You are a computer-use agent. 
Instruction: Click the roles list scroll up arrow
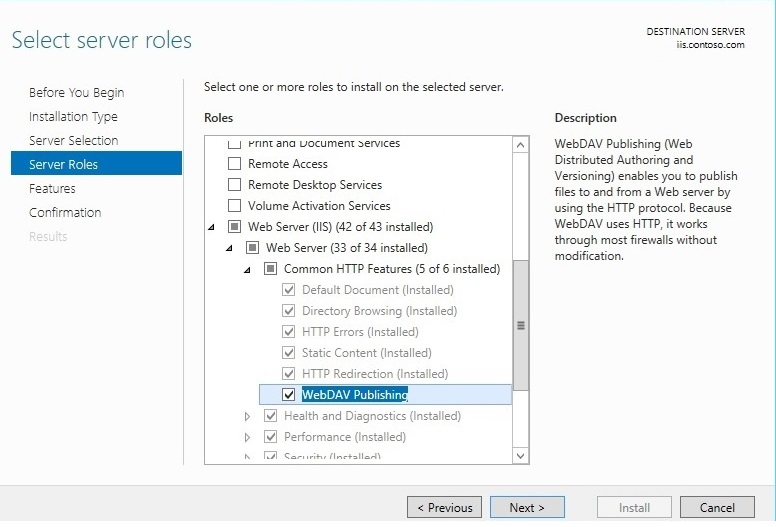point(521,145)
